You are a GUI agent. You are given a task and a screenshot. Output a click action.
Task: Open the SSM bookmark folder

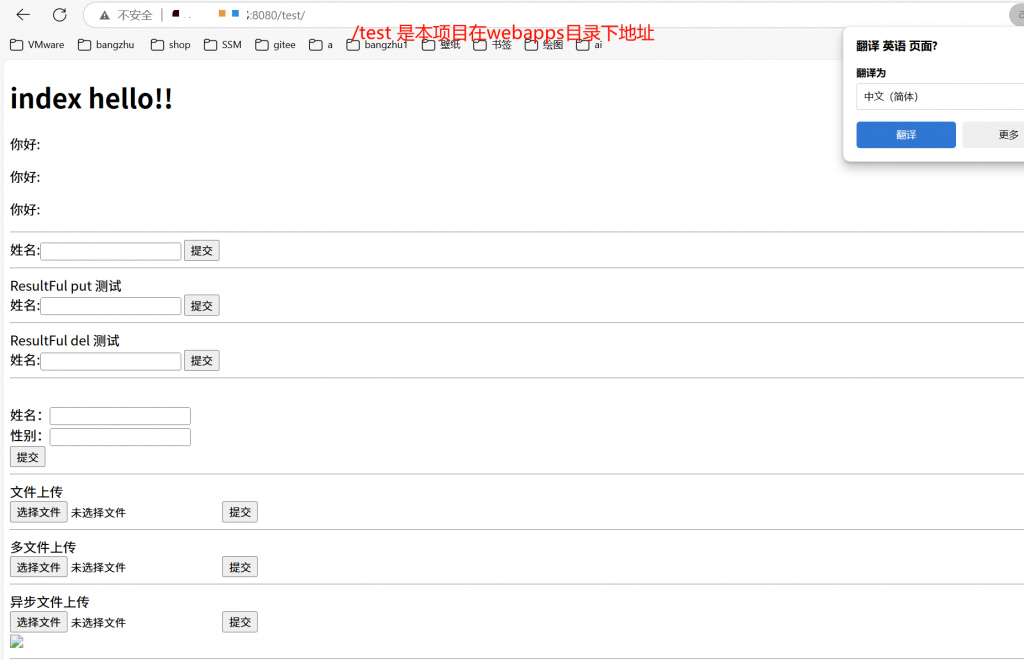tap(223, 44)
